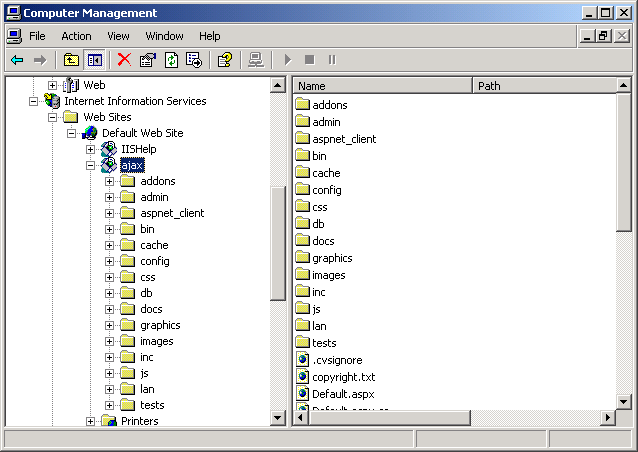This screenshot has height=452, width=638.
Task: Click the Back arrow toolbar icon
Action: coord(17,60)
